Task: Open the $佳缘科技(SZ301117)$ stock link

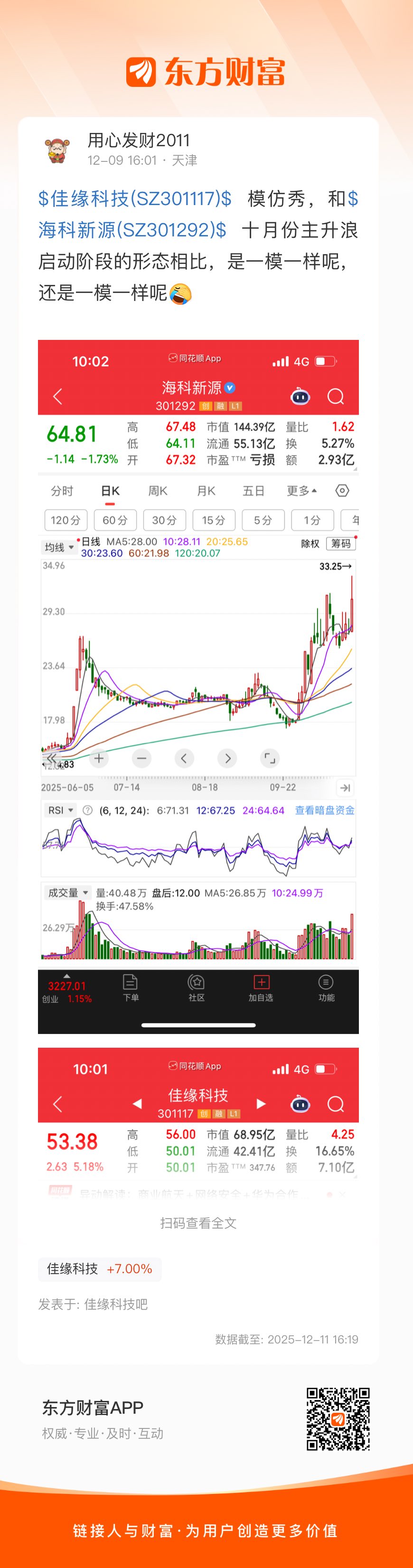Action: [x=135, y=198]
